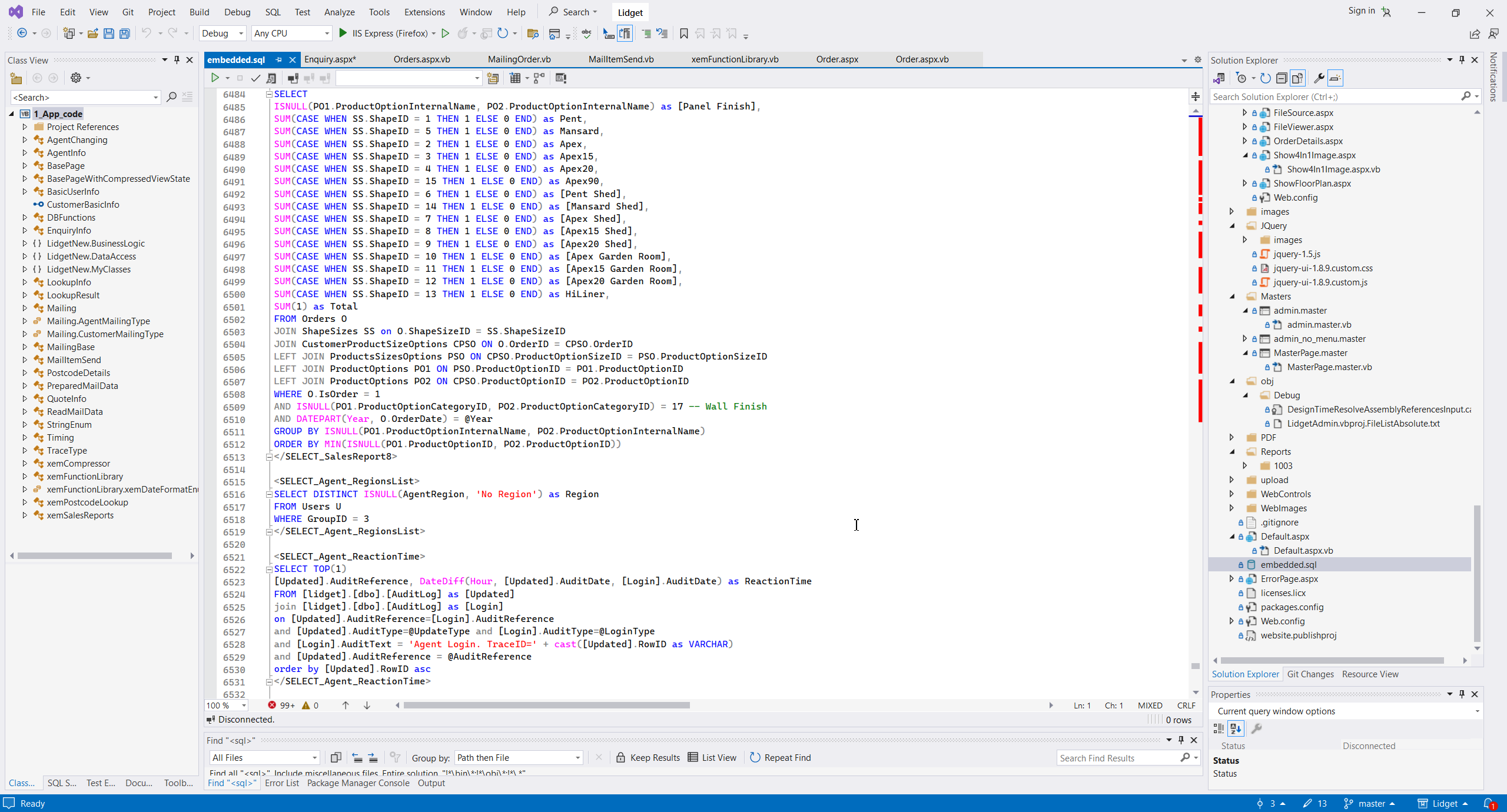Switch to the MailingOrder.vb tab

[x=519, y=59]
